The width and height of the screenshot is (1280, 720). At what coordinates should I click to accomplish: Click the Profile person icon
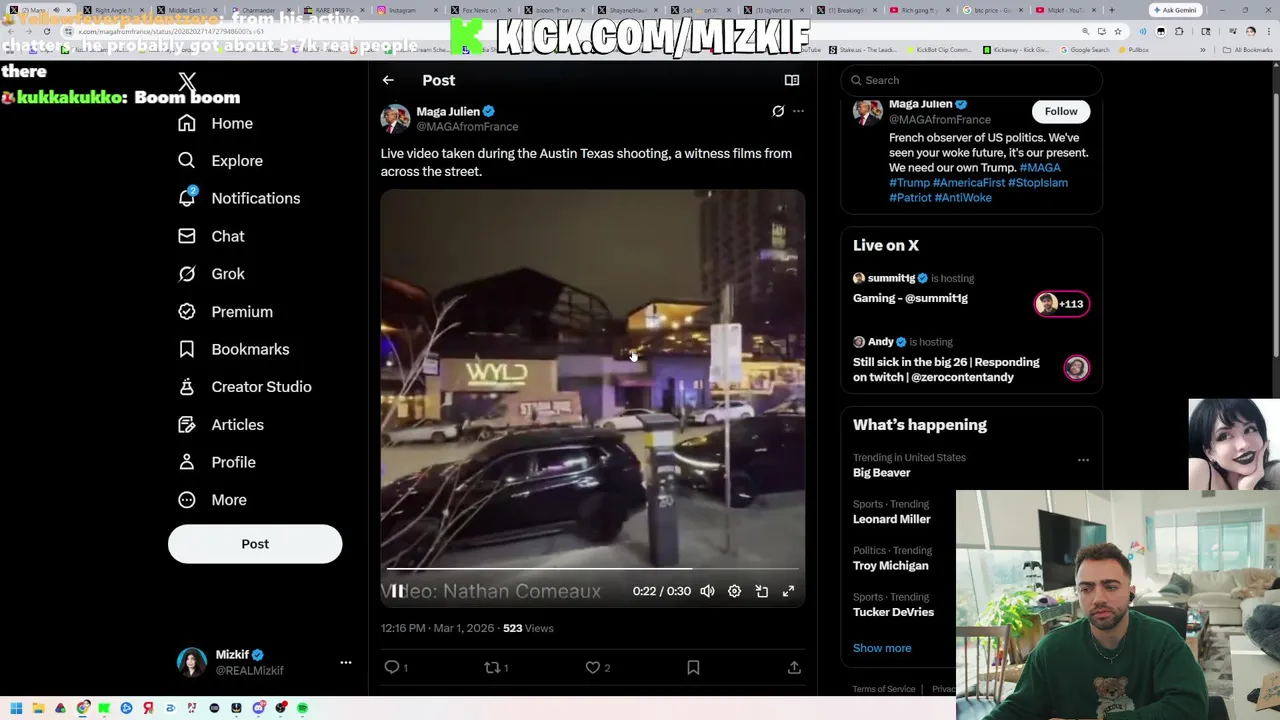point(186,462)
